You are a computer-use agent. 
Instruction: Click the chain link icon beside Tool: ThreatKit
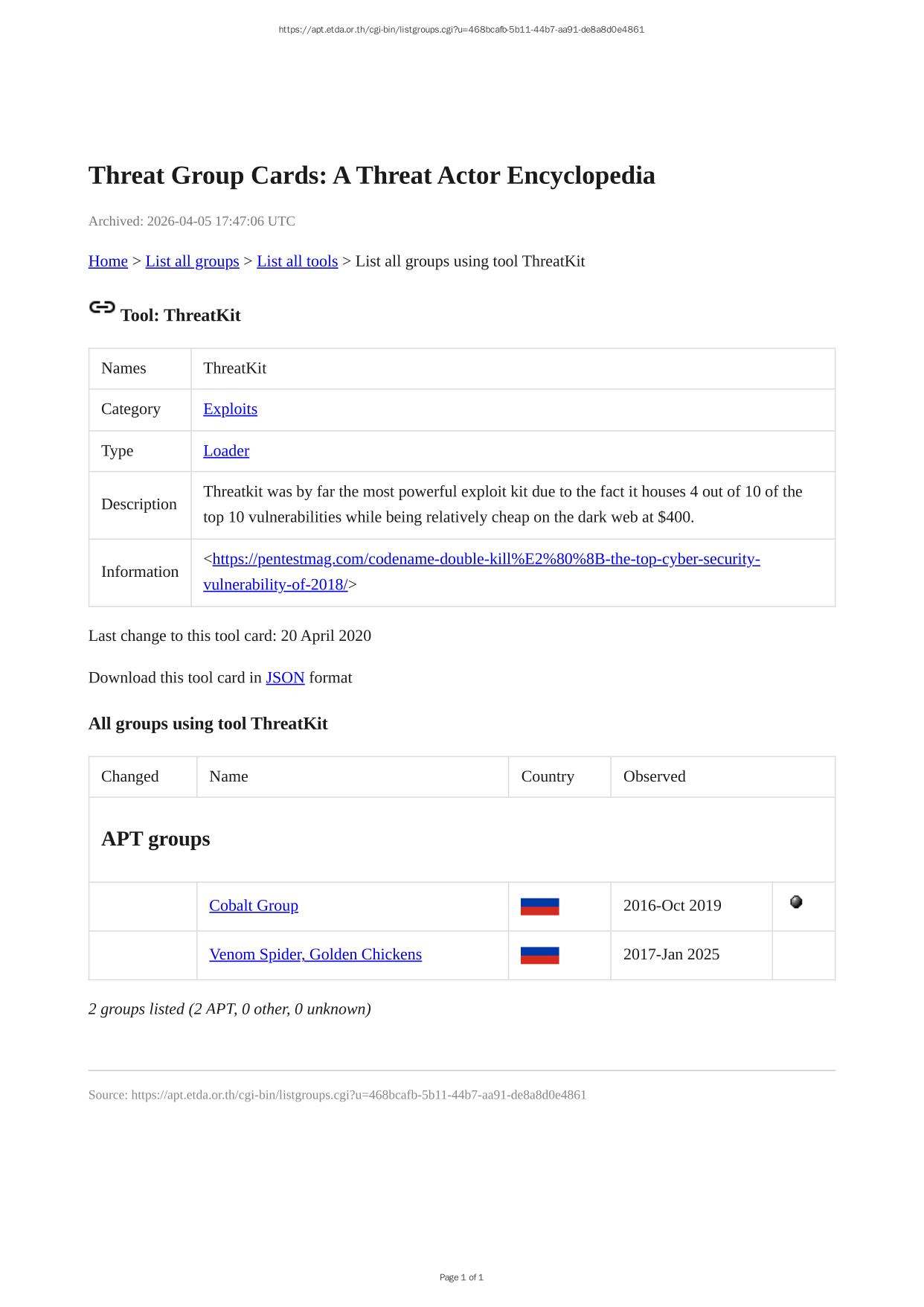click(102, 307)
